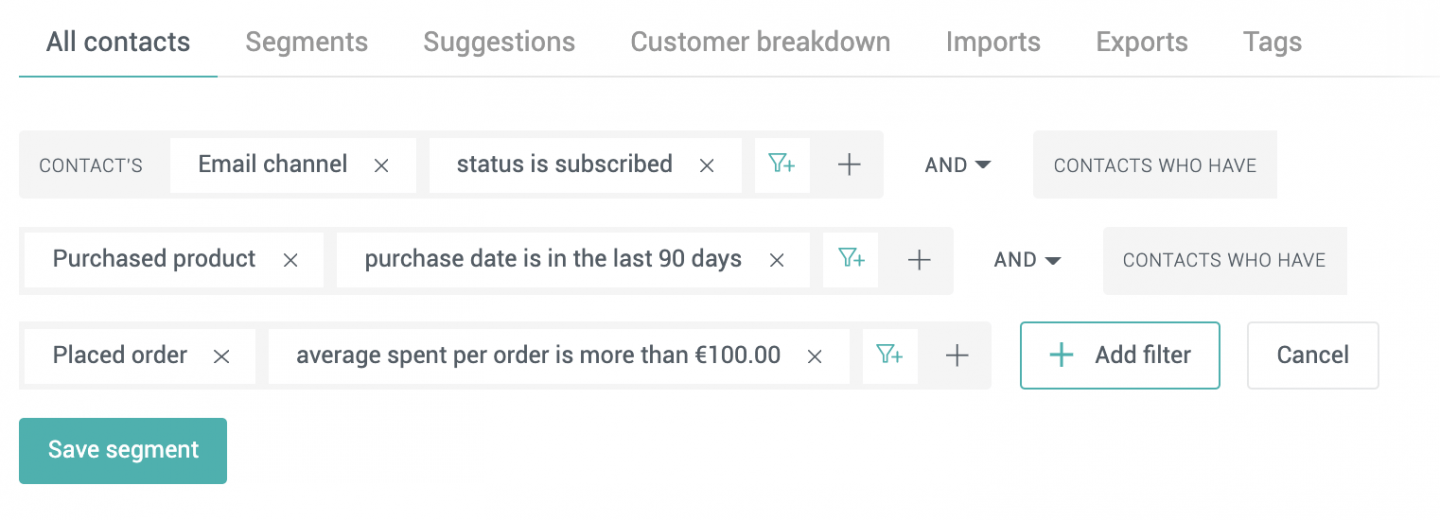Remove the purchase date in last 90 days condition
Viewport: 1440px width, 520px height.
coord(776,260)
